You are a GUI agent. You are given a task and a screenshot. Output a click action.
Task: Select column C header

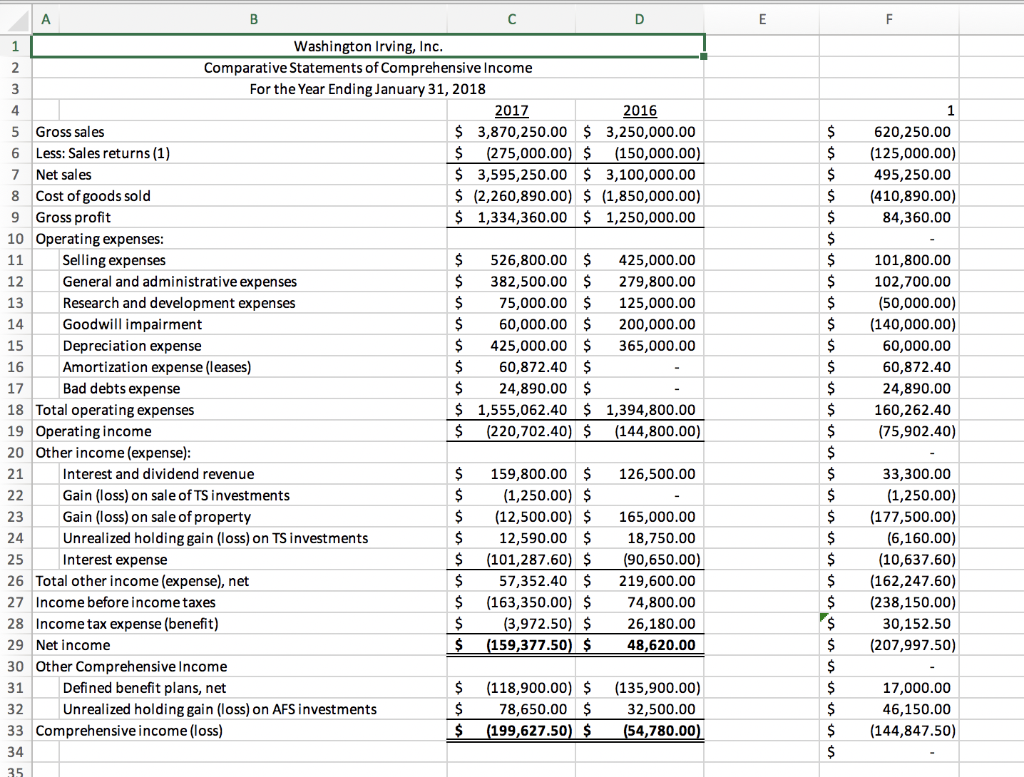point(511,19)
